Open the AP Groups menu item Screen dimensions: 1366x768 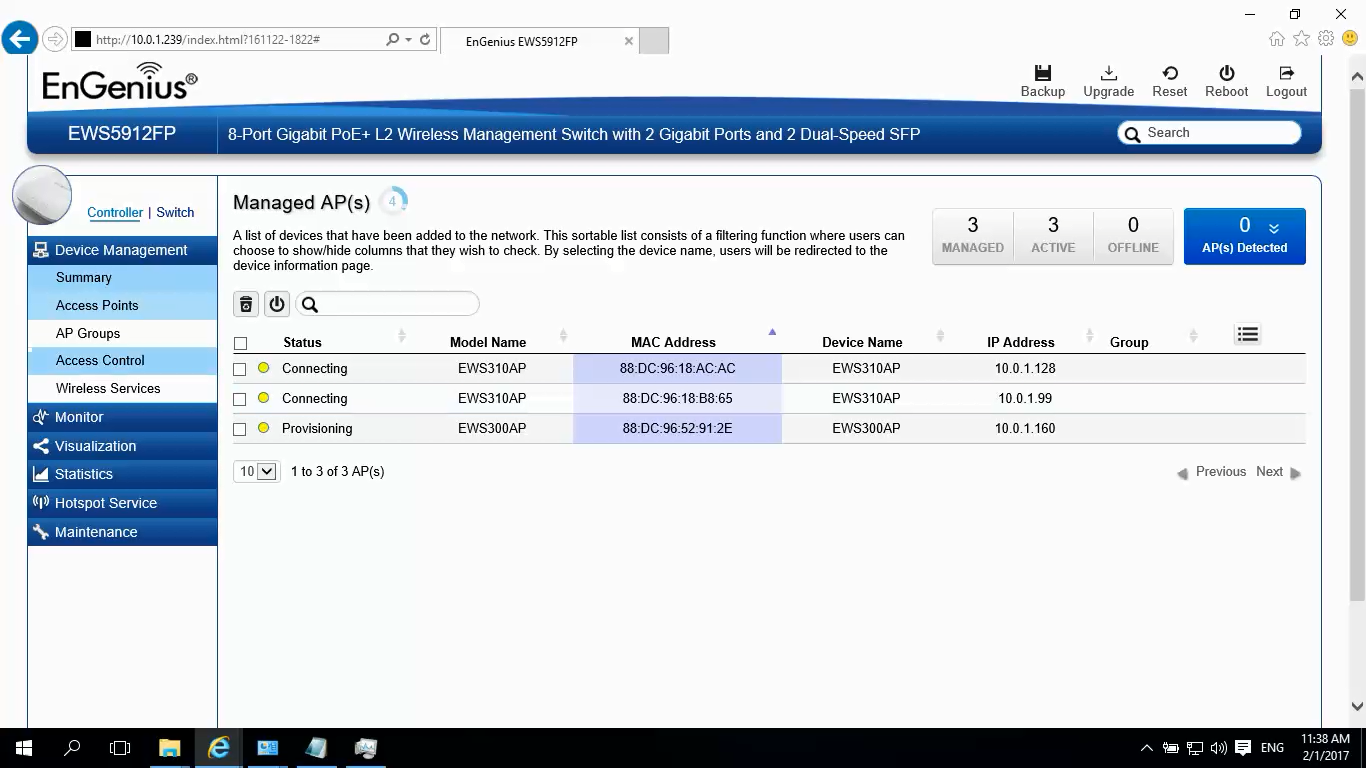click(x=122, y=333)
